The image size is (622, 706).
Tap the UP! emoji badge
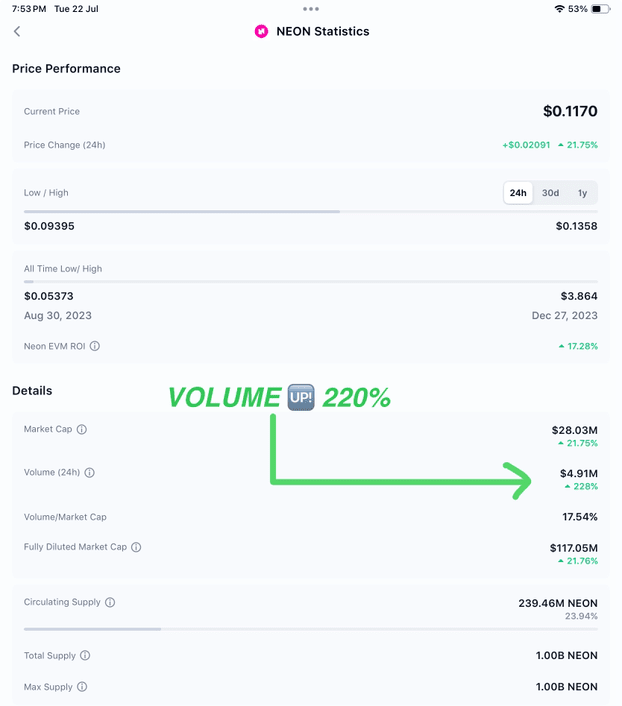tap(301, 397)
